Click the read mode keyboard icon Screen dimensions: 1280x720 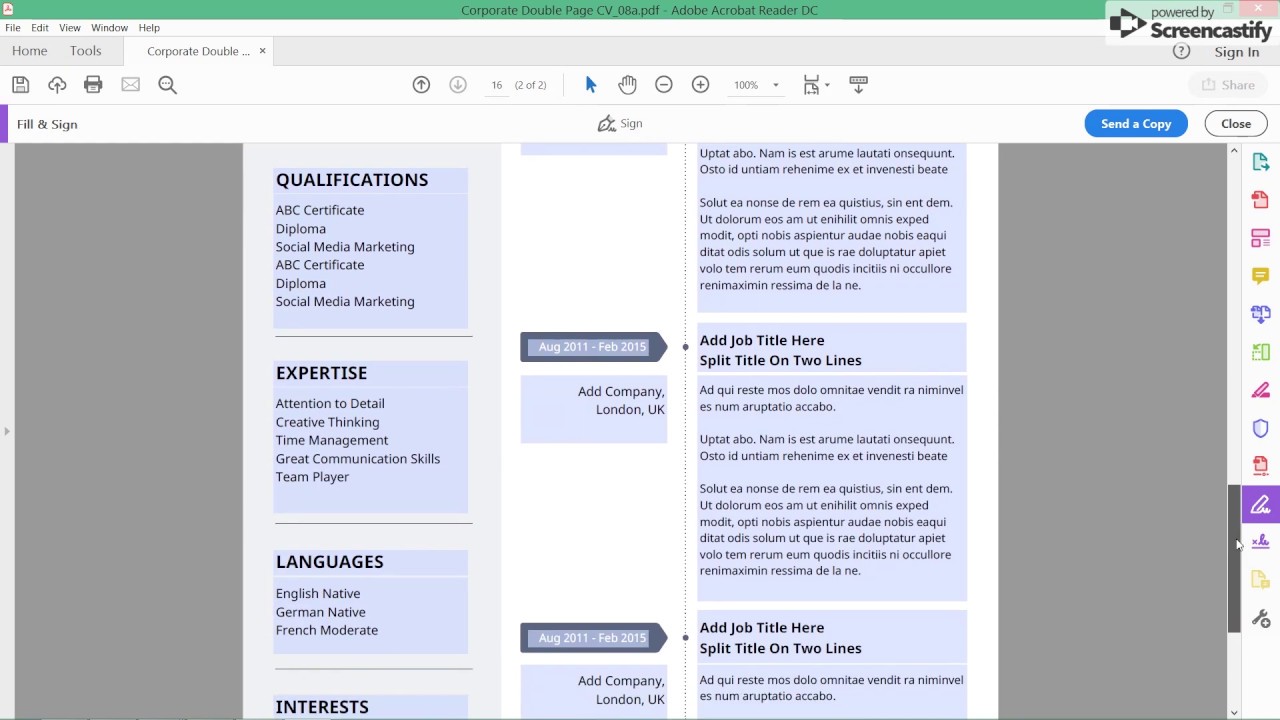[858, 85]
